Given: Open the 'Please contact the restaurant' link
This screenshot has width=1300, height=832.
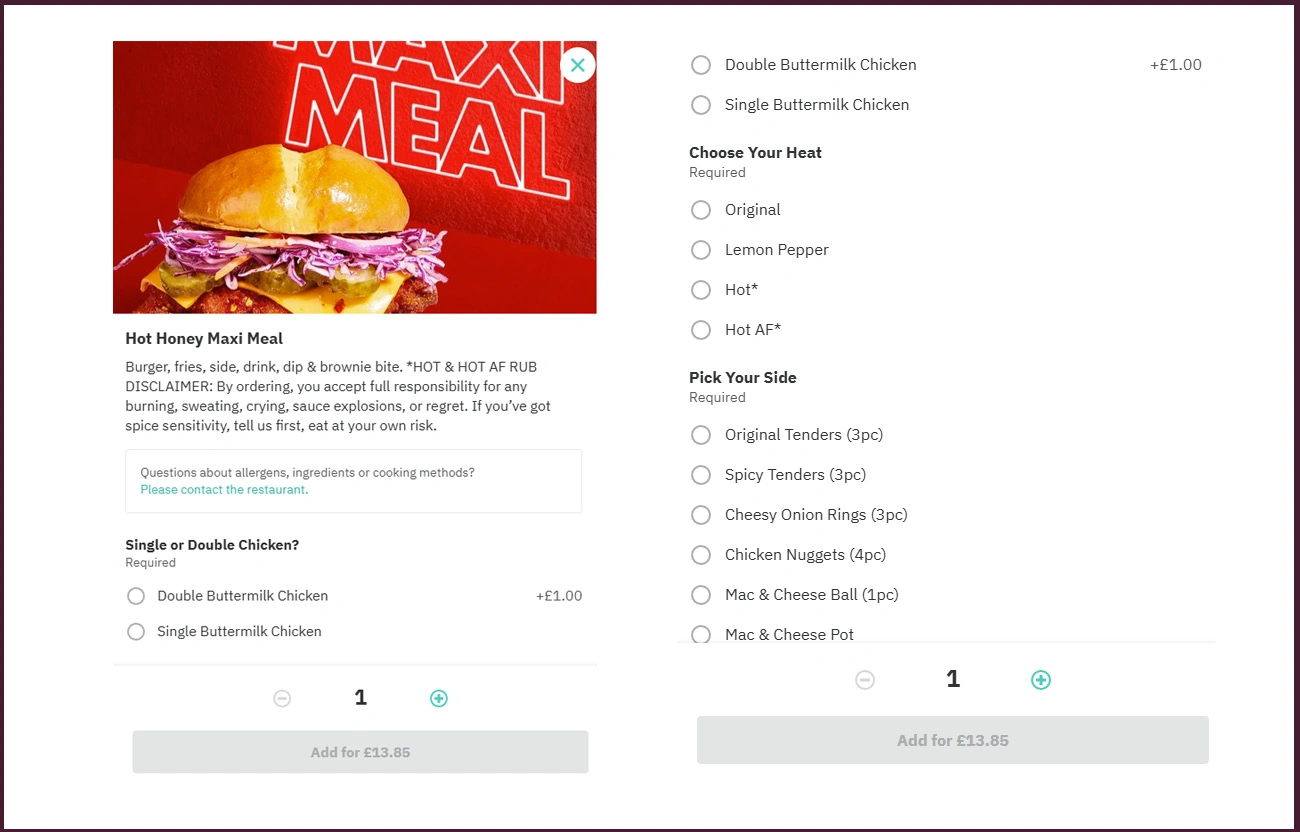Looking at the screenshot, I should [224, 490].
